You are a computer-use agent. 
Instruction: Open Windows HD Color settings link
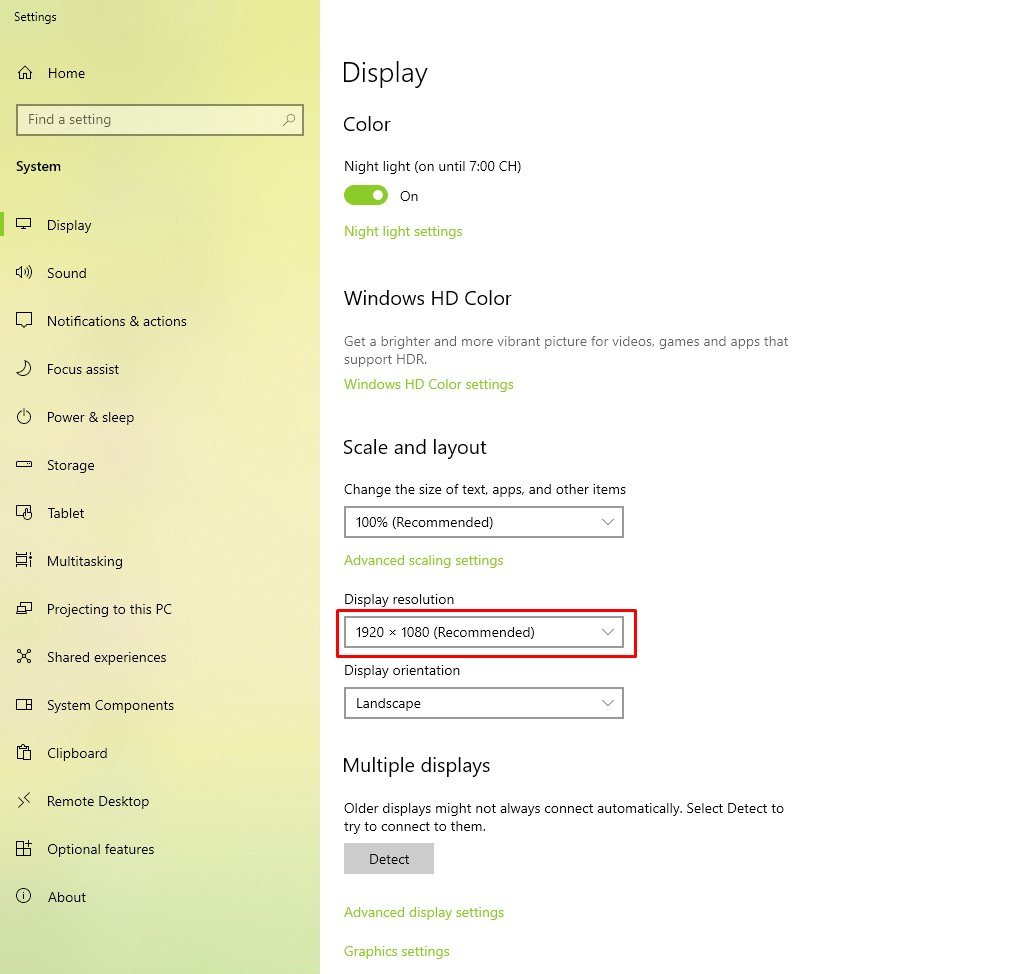(428, 384)
